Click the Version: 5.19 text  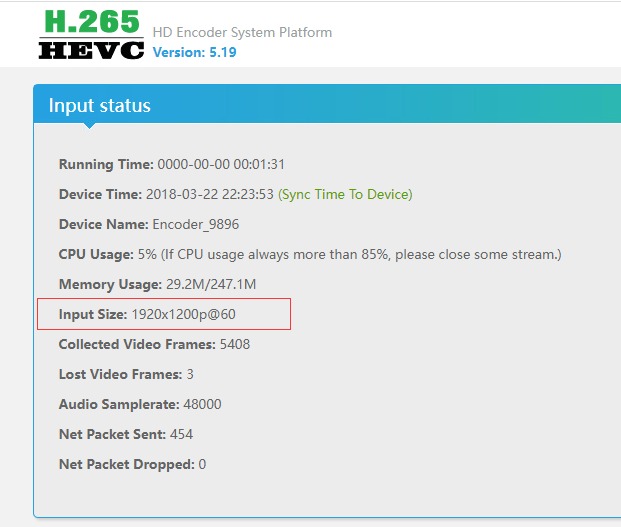pyautogui.click(x=194, y=52)
